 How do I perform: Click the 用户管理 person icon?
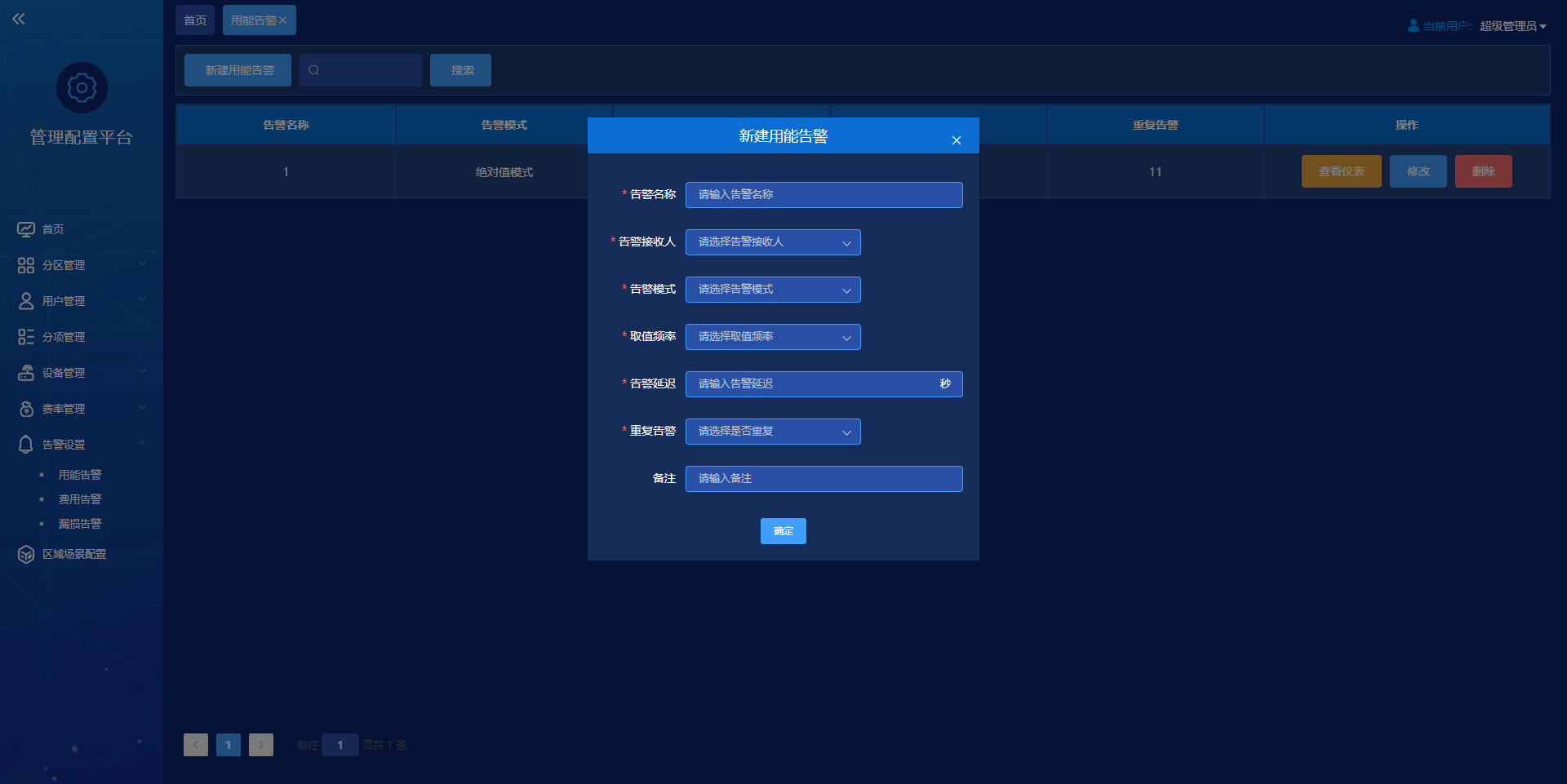[x=26, y=301]
